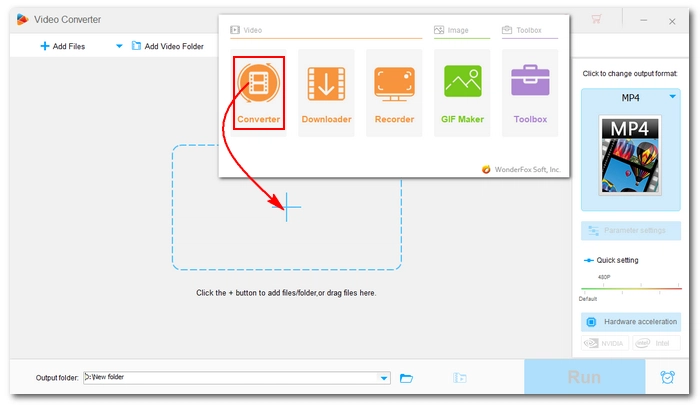Viewport: 700px width, 405px height.
Task: Click Add Video Folder
Action: click(x=168, y=46)
